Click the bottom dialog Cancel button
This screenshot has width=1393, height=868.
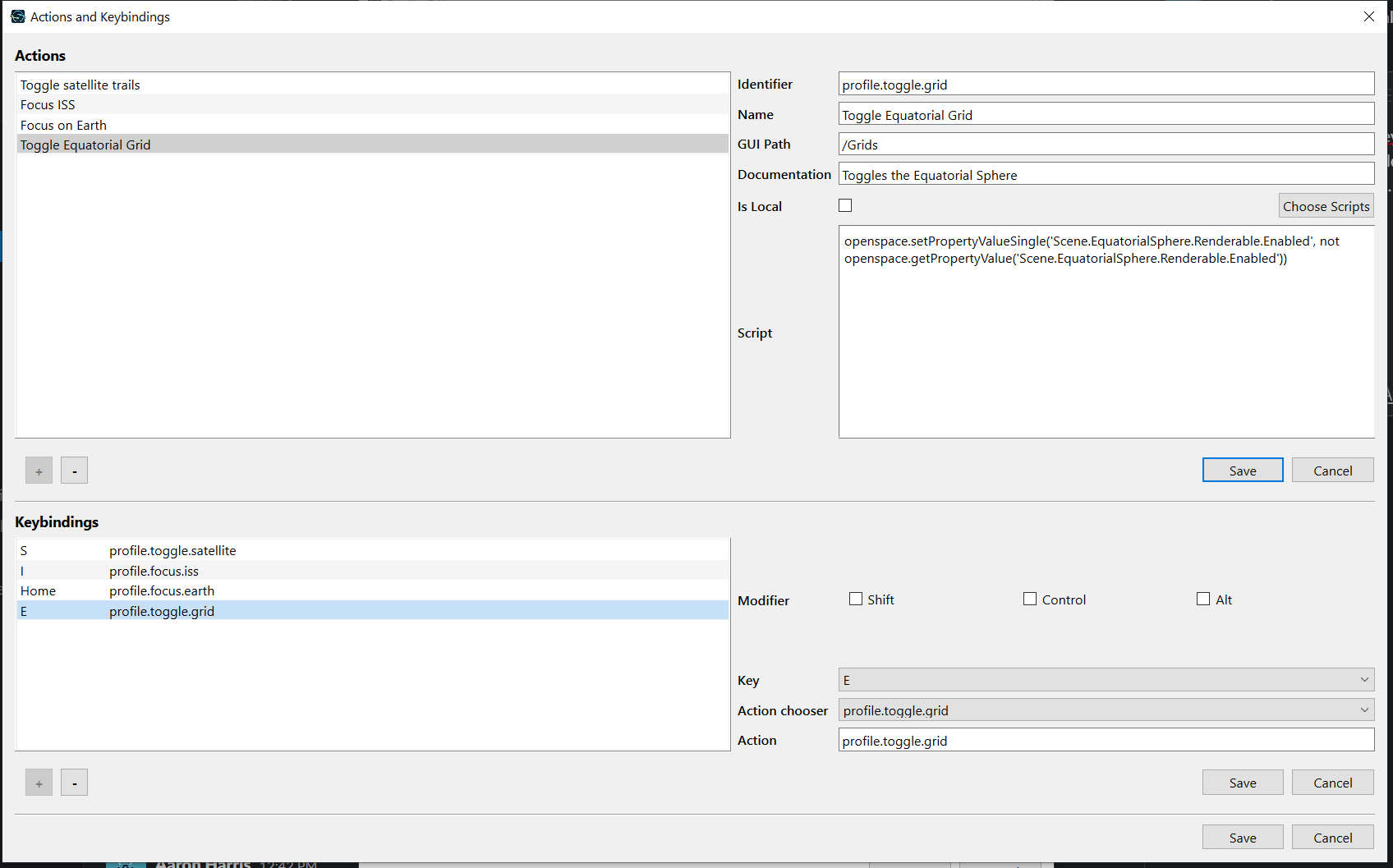pyautogui.click(x=1332, y=838)
